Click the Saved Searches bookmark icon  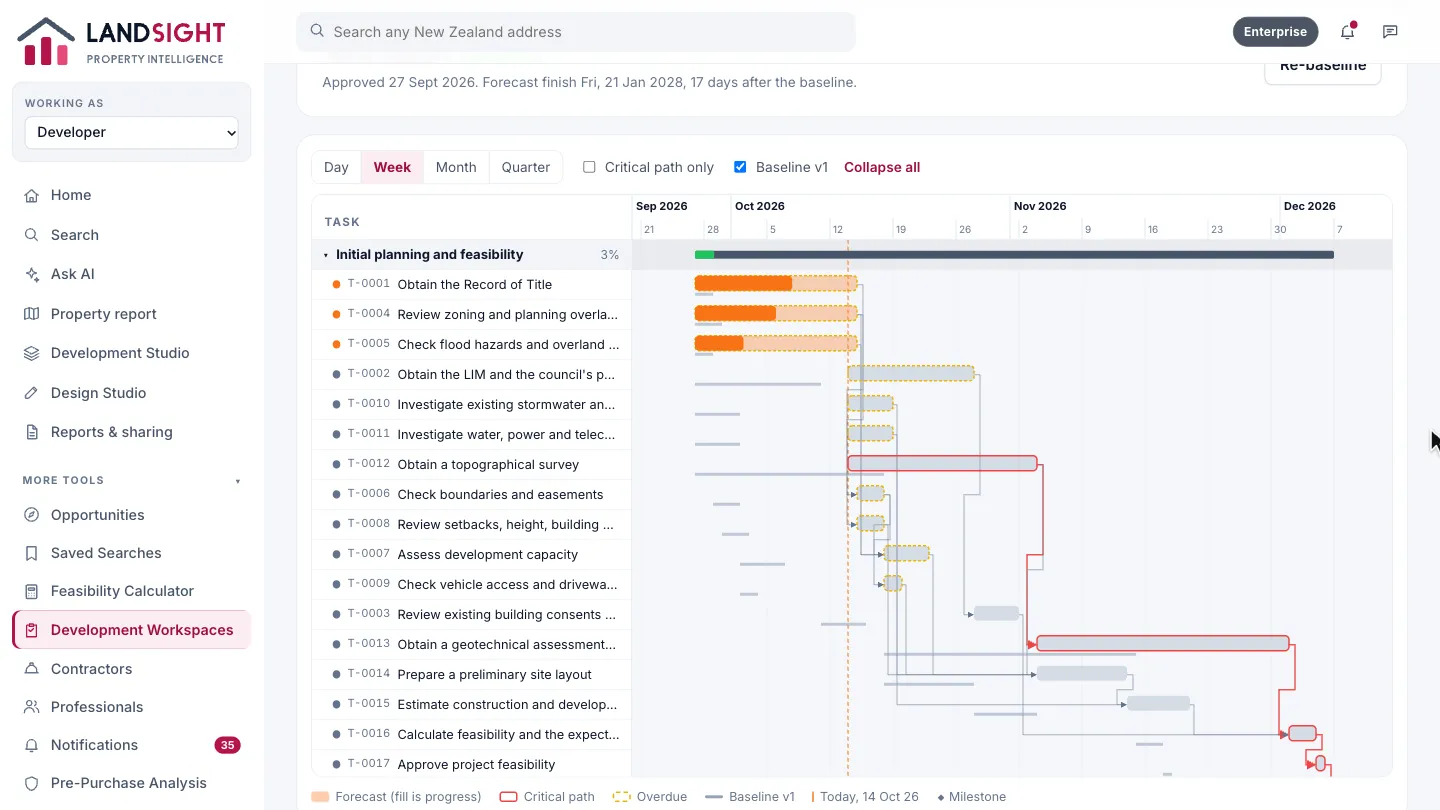pyautogui.click(x=32, y=553)
